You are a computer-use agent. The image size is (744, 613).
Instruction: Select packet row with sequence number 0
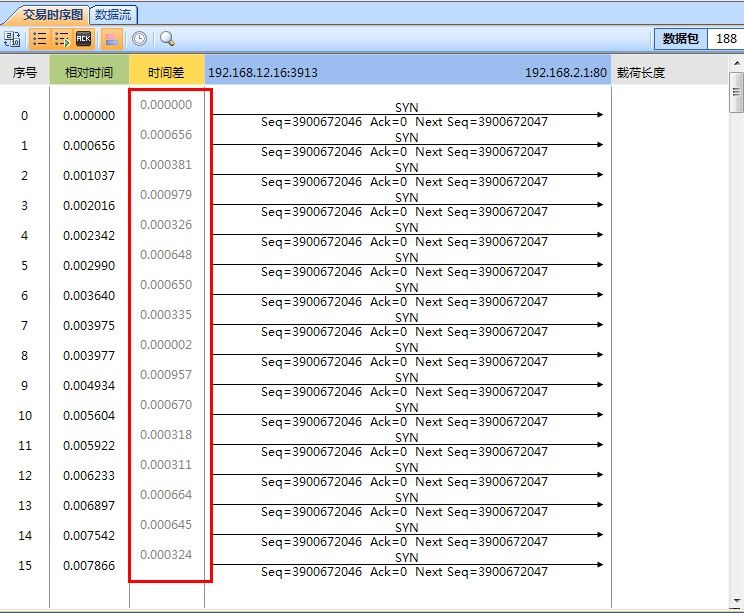25,116
